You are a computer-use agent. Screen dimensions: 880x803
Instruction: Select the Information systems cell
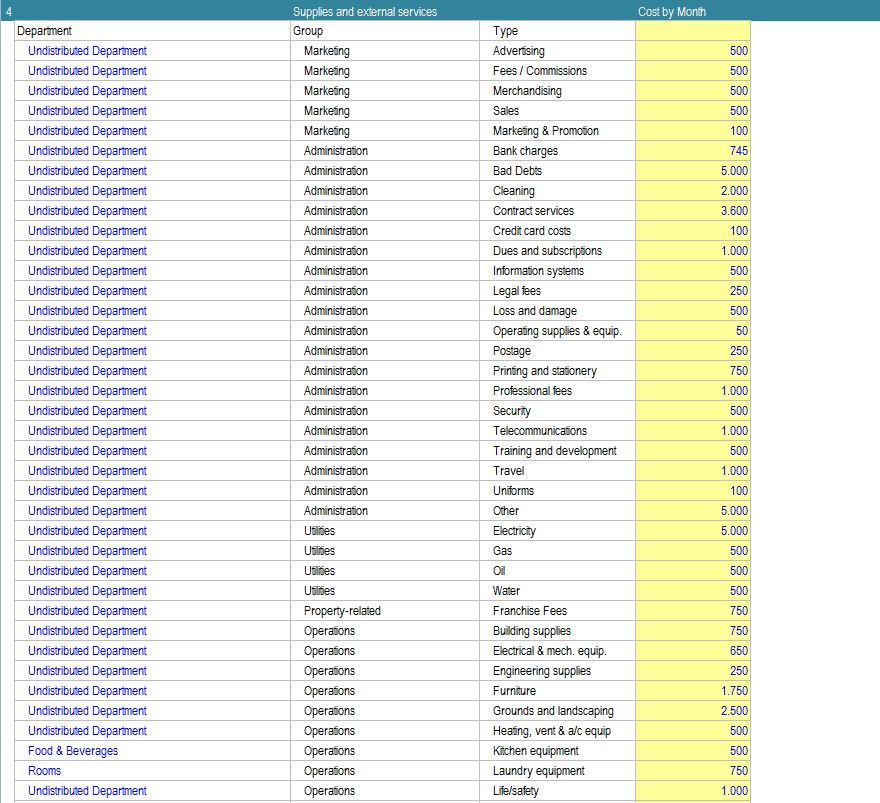pyautogui.click(x=557, y=271)
